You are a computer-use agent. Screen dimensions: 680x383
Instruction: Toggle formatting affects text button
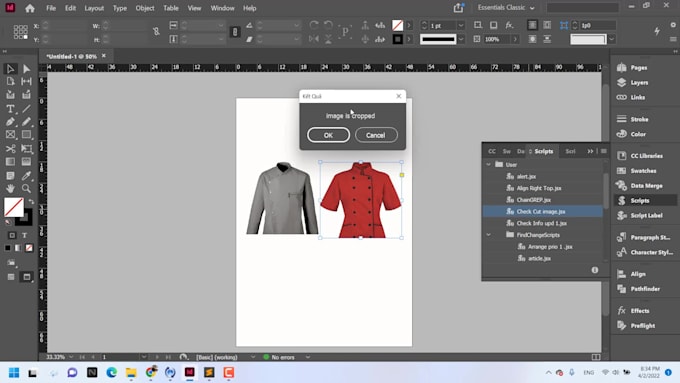(25, 235)
